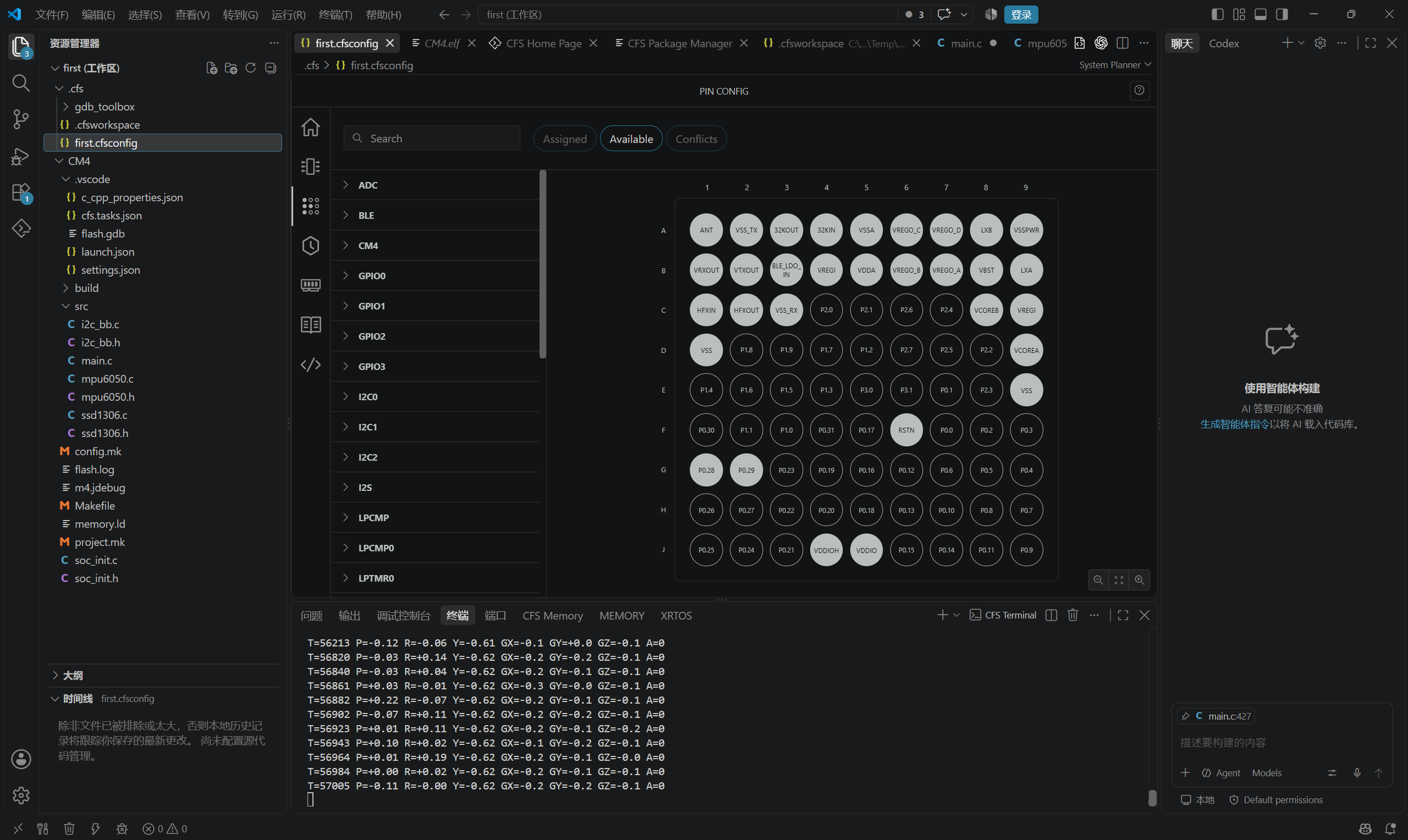
Task: Open the 文件(F) menu
Action: click(x=52, y=14)
